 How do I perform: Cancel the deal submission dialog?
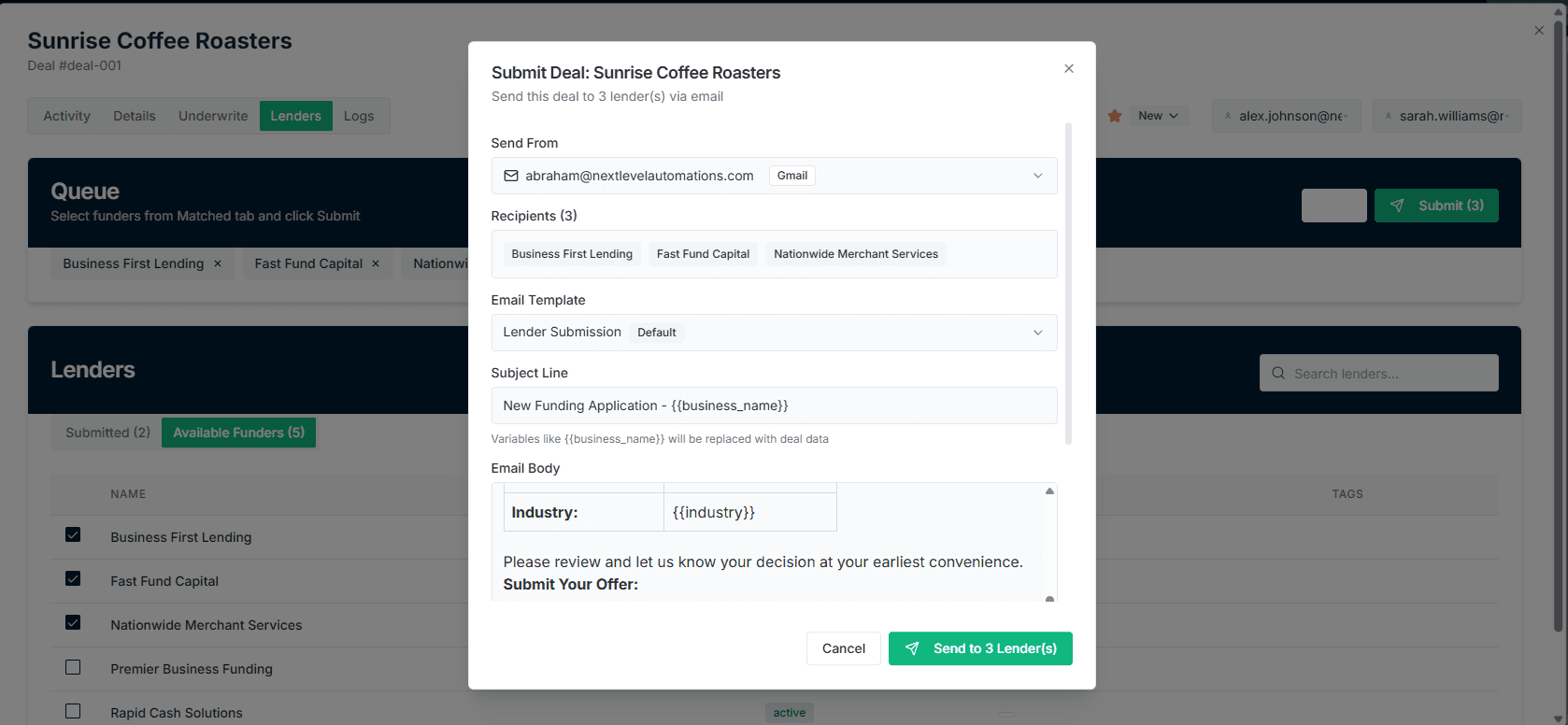coord(843,647)
